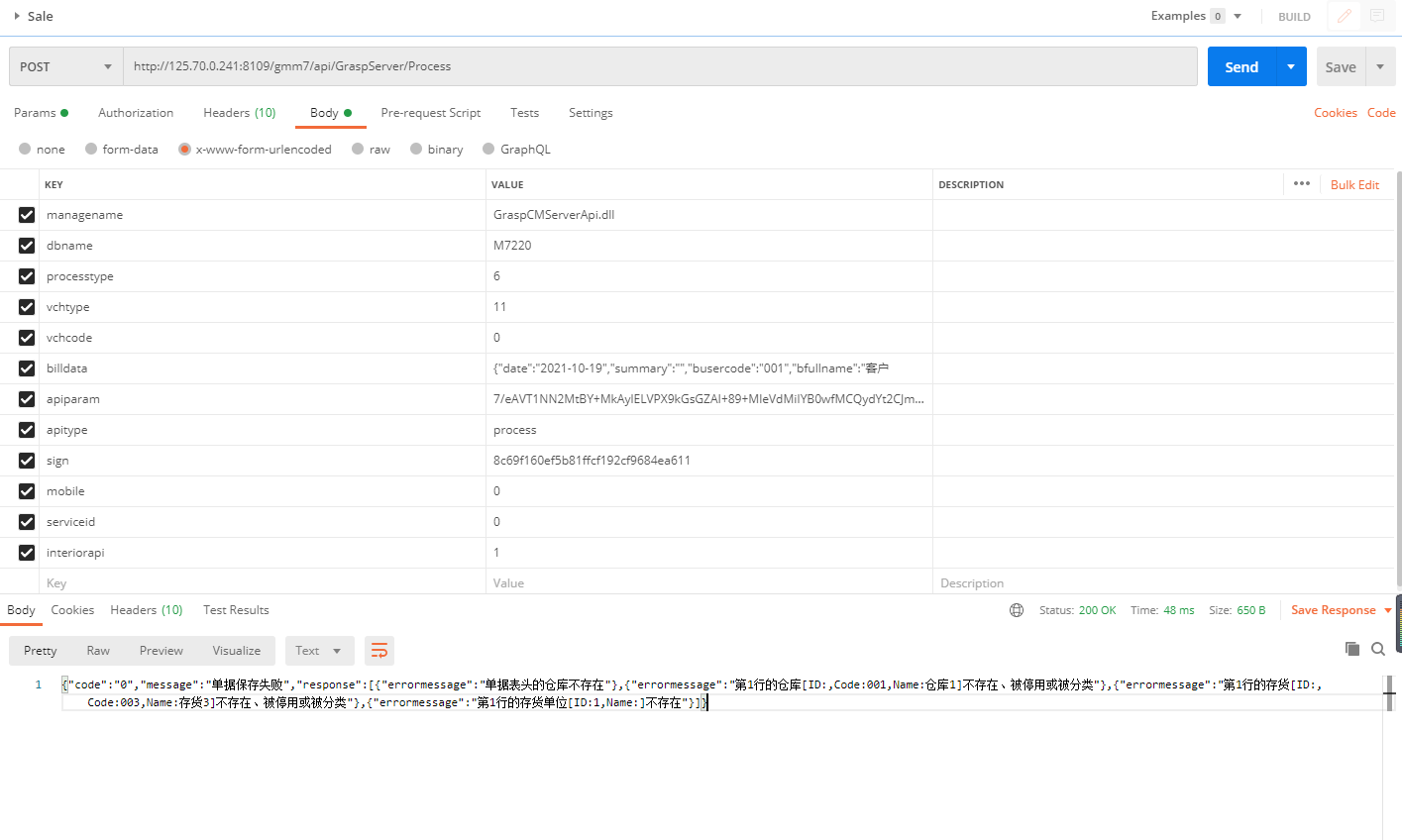Uncheck the dbname parameter checkbox
The height and width of the screenshot is (840, 1402).
[x=27, y=246]
